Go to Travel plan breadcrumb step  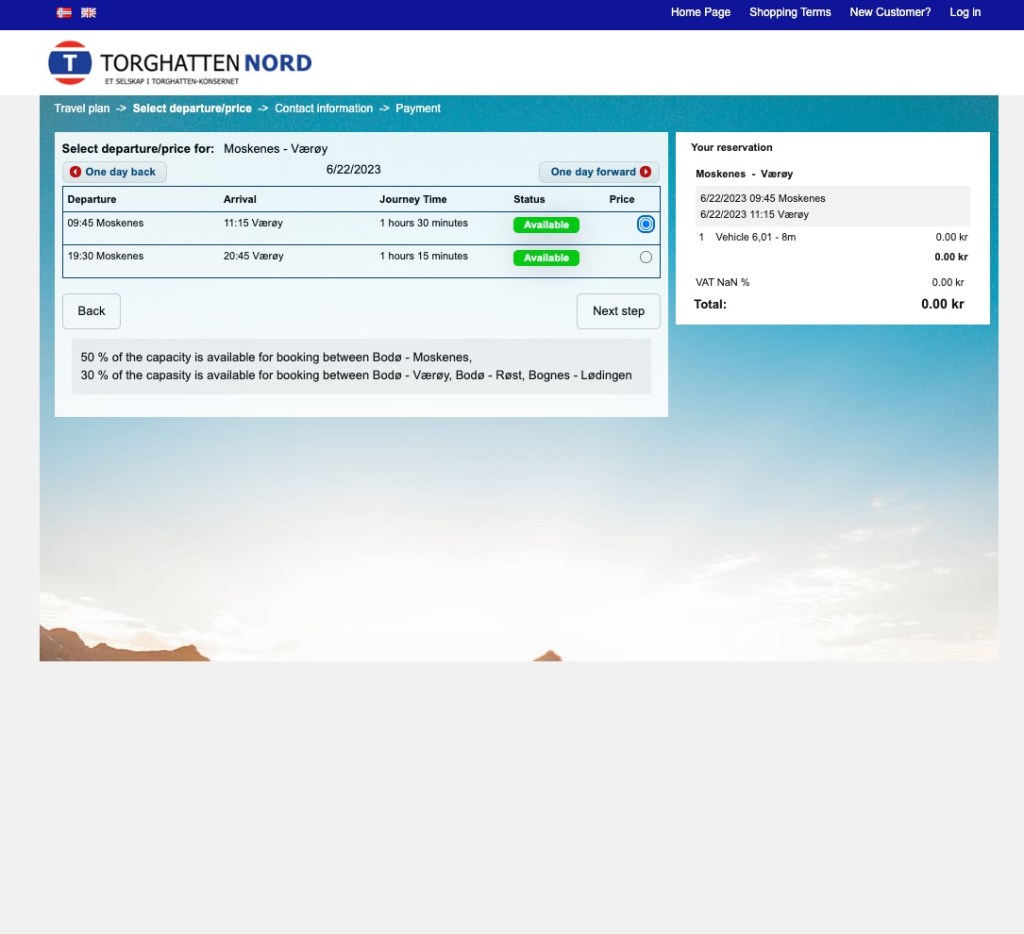[82, 108]
